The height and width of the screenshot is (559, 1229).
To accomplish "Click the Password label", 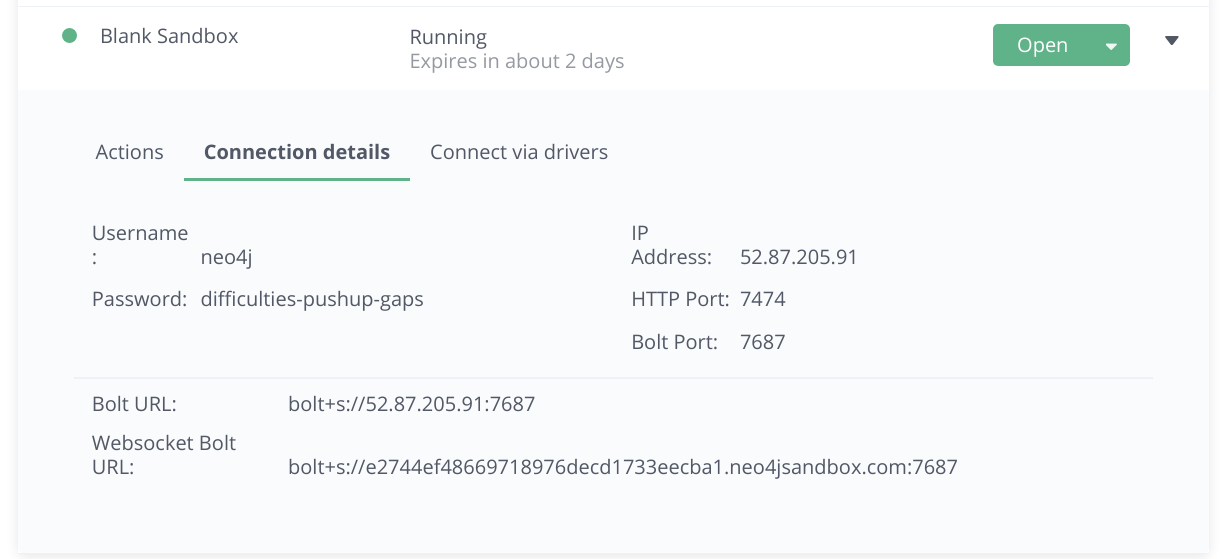I will pos(139,299).
